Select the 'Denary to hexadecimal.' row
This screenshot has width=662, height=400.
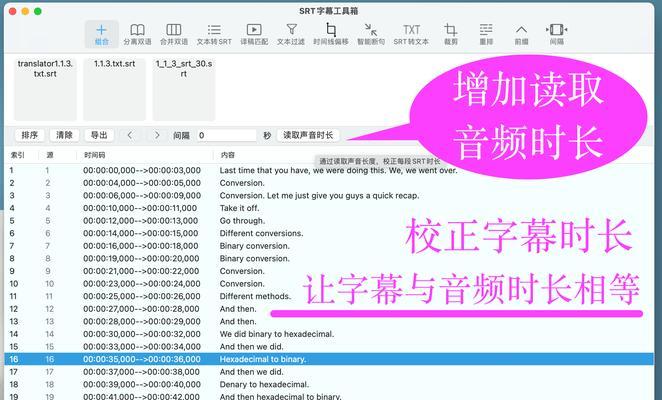pyautogui.click(x=329, y=385)
